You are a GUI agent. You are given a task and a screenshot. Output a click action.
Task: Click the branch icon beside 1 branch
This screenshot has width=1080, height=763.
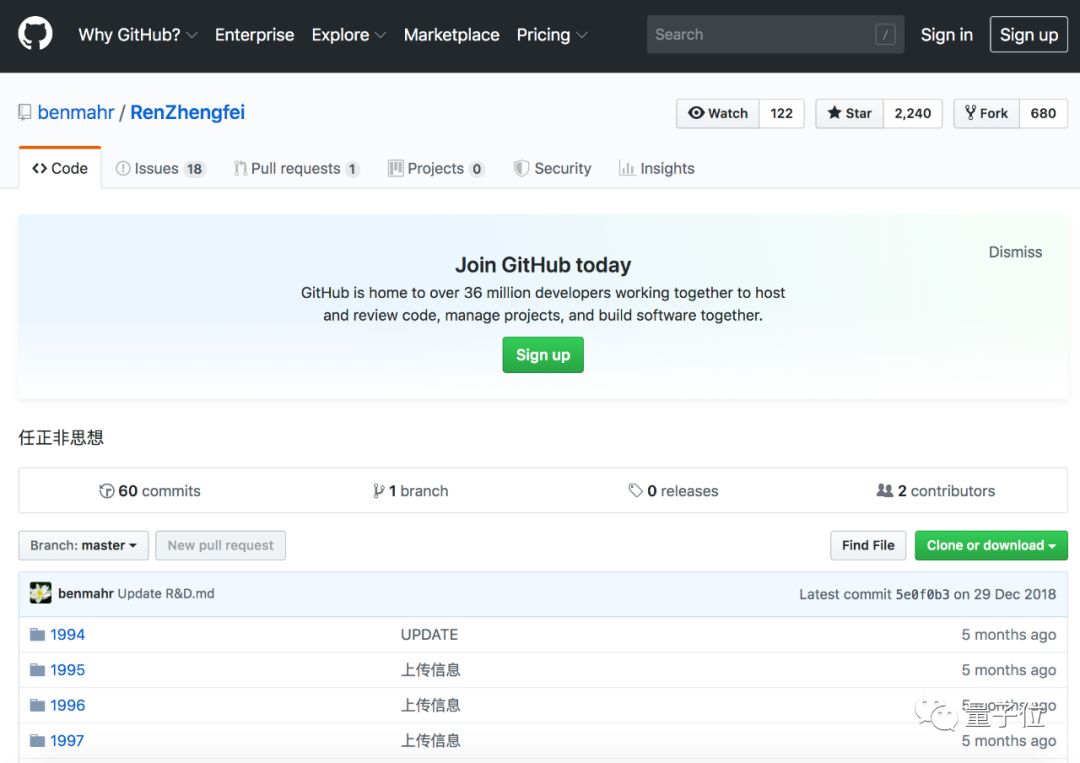click(379, 491)
